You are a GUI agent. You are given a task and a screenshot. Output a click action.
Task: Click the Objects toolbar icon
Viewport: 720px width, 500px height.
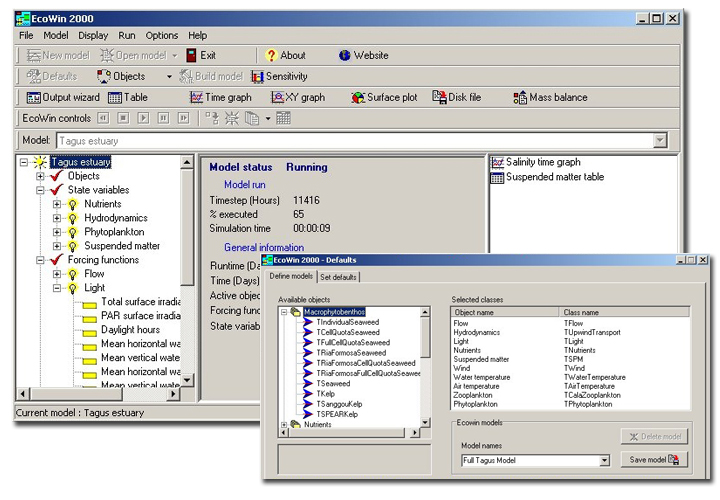click(x=104, y=76)
